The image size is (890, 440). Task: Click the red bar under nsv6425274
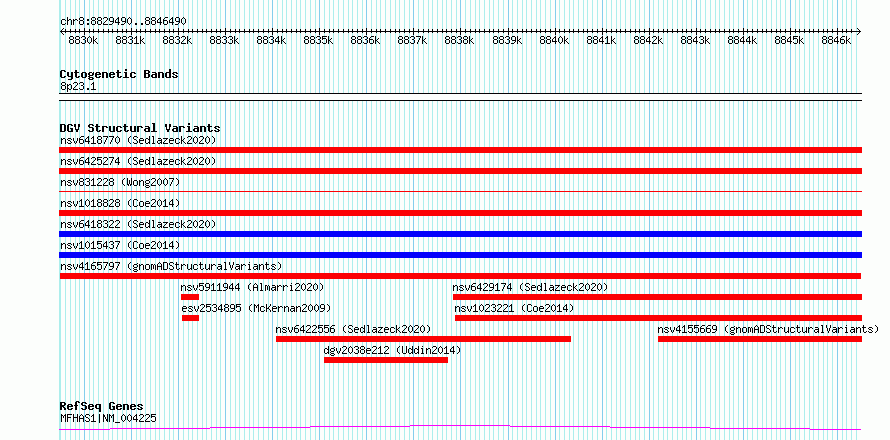pyautogui.click(x=461, y=171)
